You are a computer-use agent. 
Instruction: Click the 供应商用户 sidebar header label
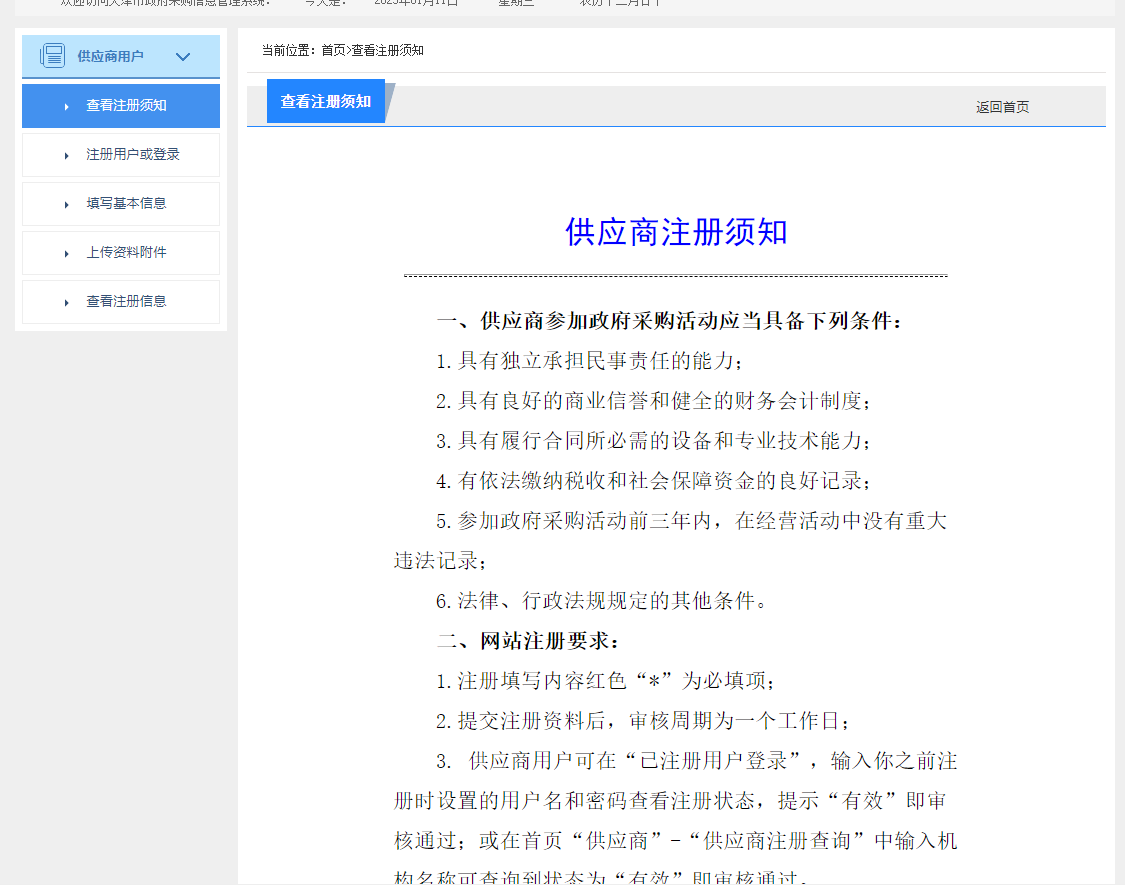(x=110, y=57)
